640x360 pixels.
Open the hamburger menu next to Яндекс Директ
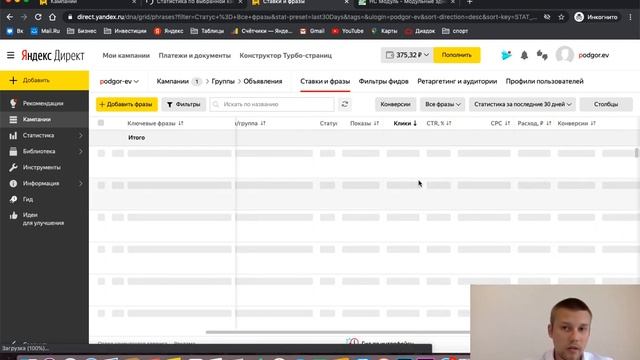click(11, 55)
